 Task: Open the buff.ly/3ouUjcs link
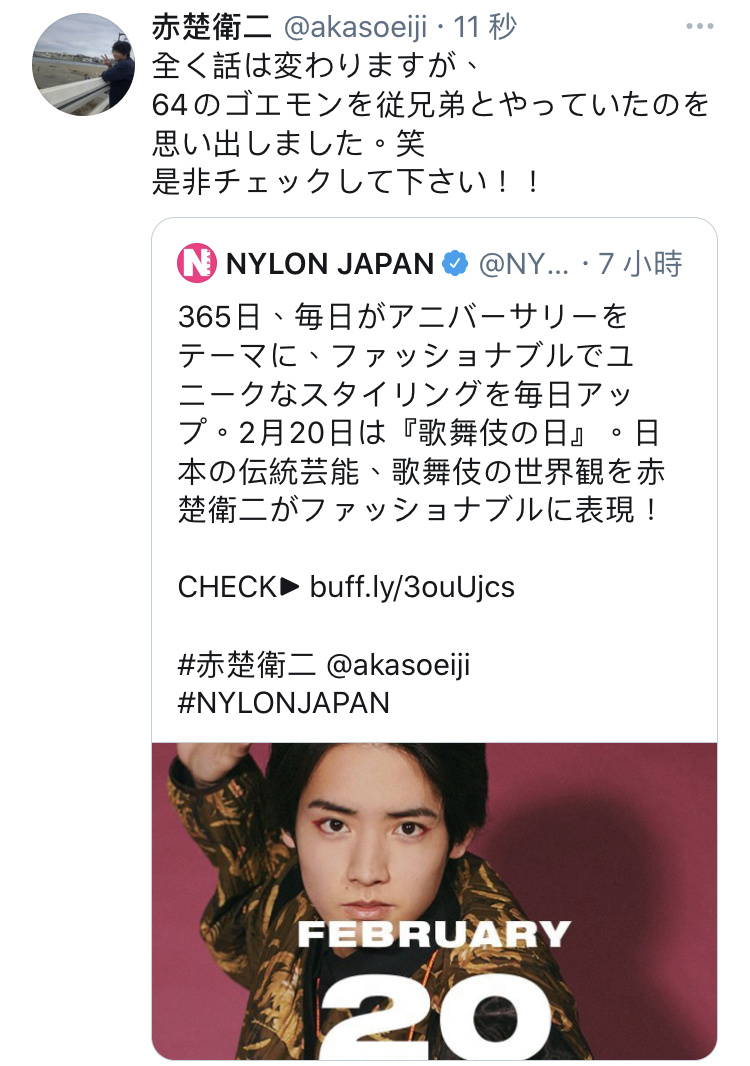(412, 587)
